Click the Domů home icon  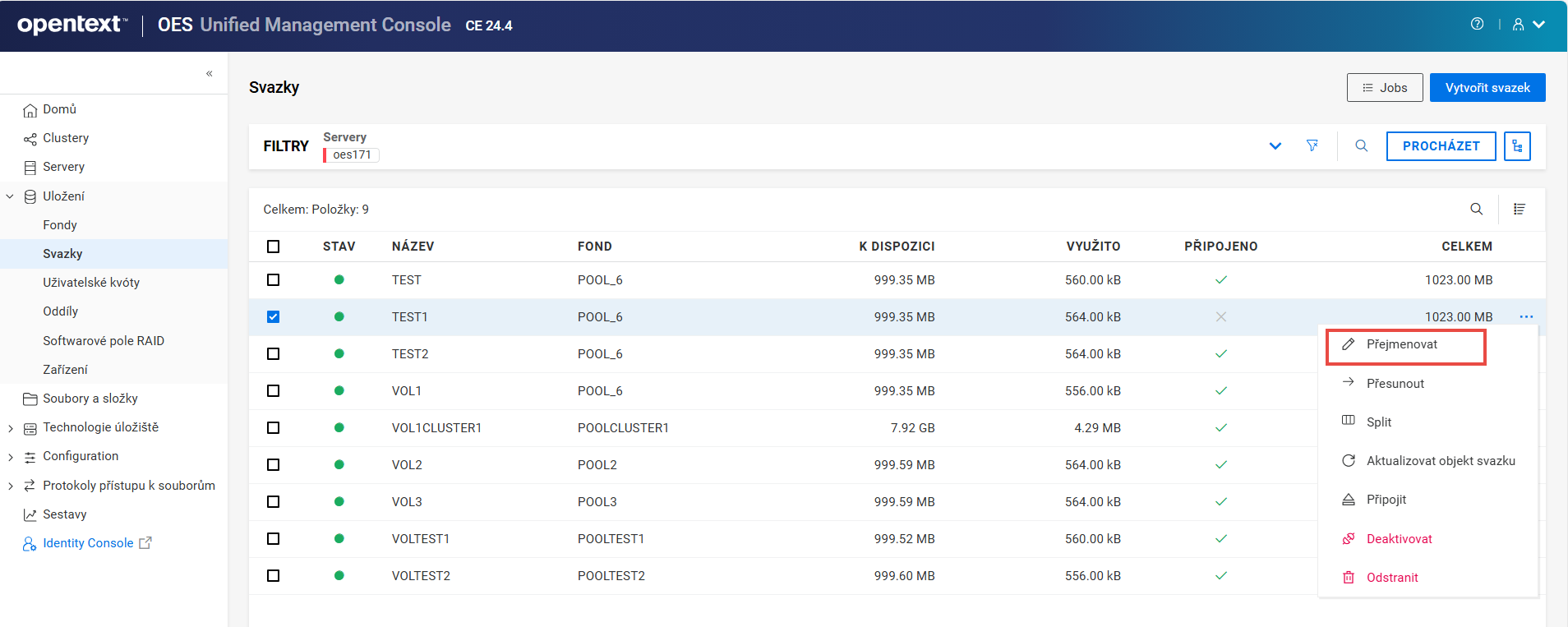pos(30,110)
